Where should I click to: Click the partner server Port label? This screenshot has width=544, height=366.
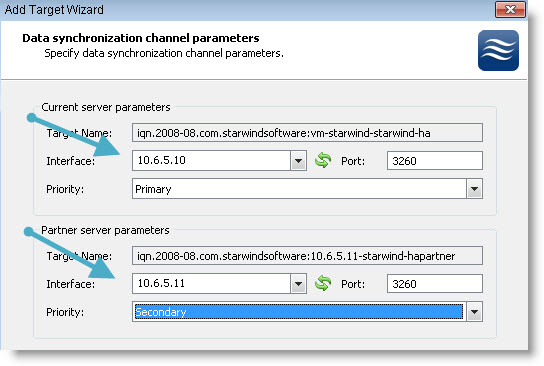(x=353, y=284)
